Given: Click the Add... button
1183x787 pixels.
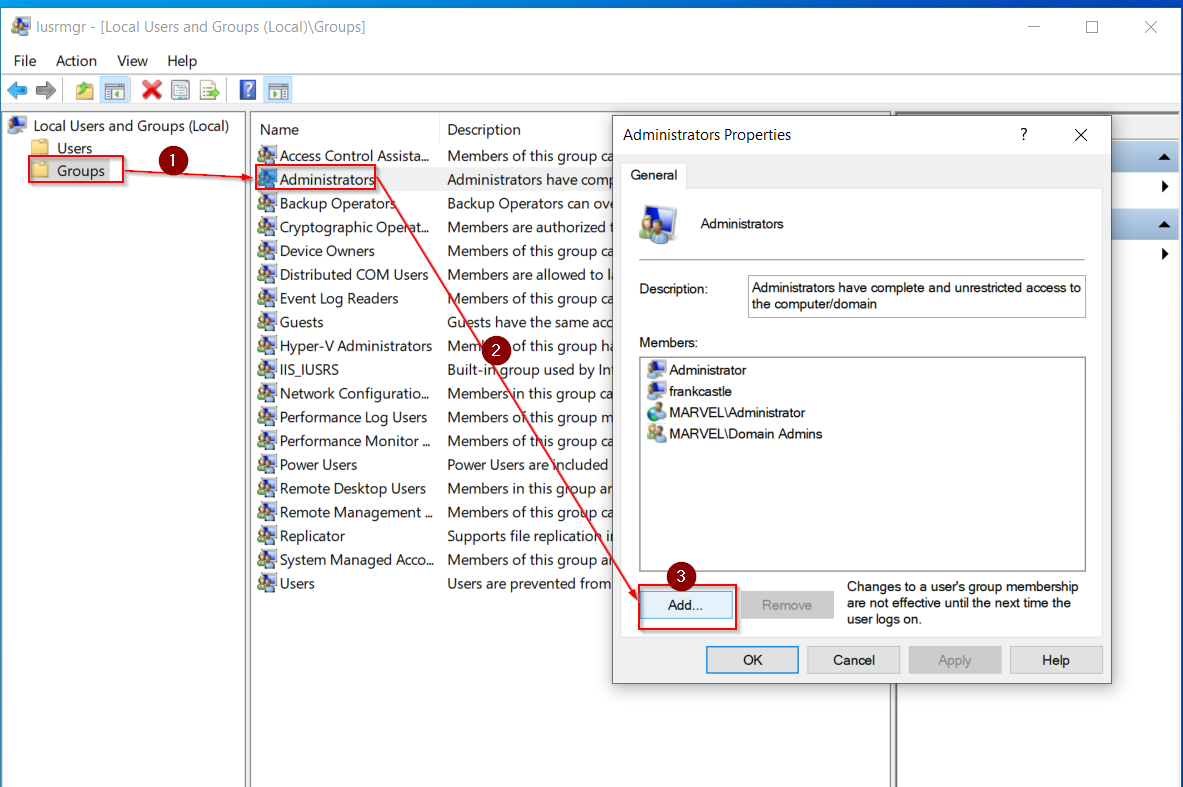Looking at the screenshot, I should pyautogui.click(x=686, y=605).
